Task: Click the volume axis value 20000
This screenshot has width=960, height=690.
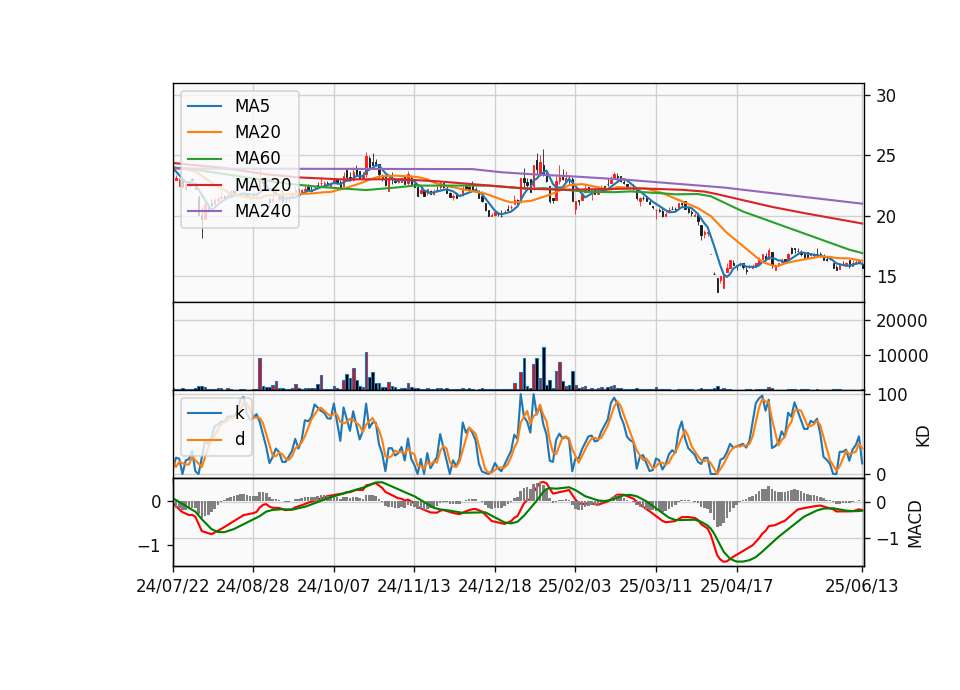Action: click(x=902, y=321)
